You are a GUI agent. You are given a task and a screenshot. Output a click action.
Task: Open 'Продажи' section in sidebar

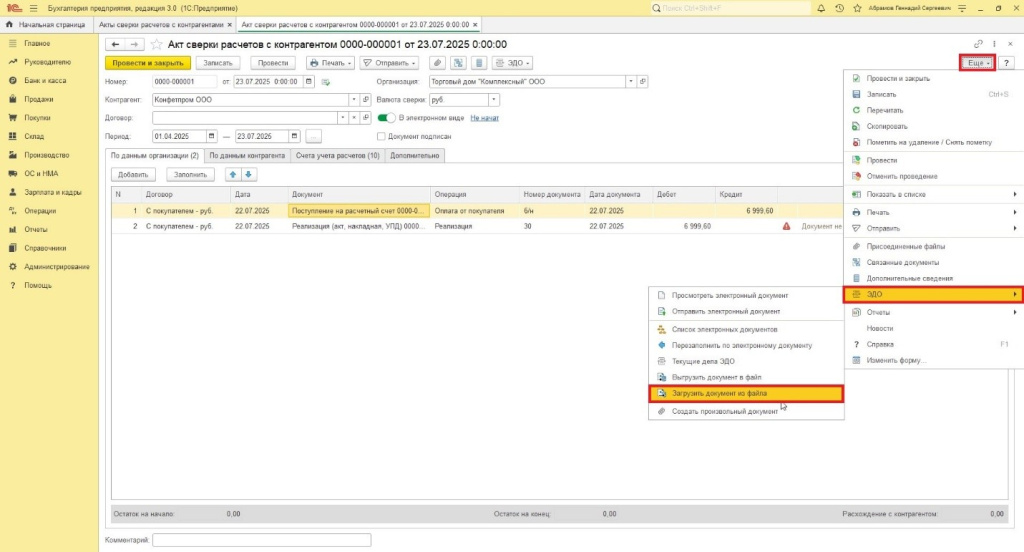pos(38,99)
